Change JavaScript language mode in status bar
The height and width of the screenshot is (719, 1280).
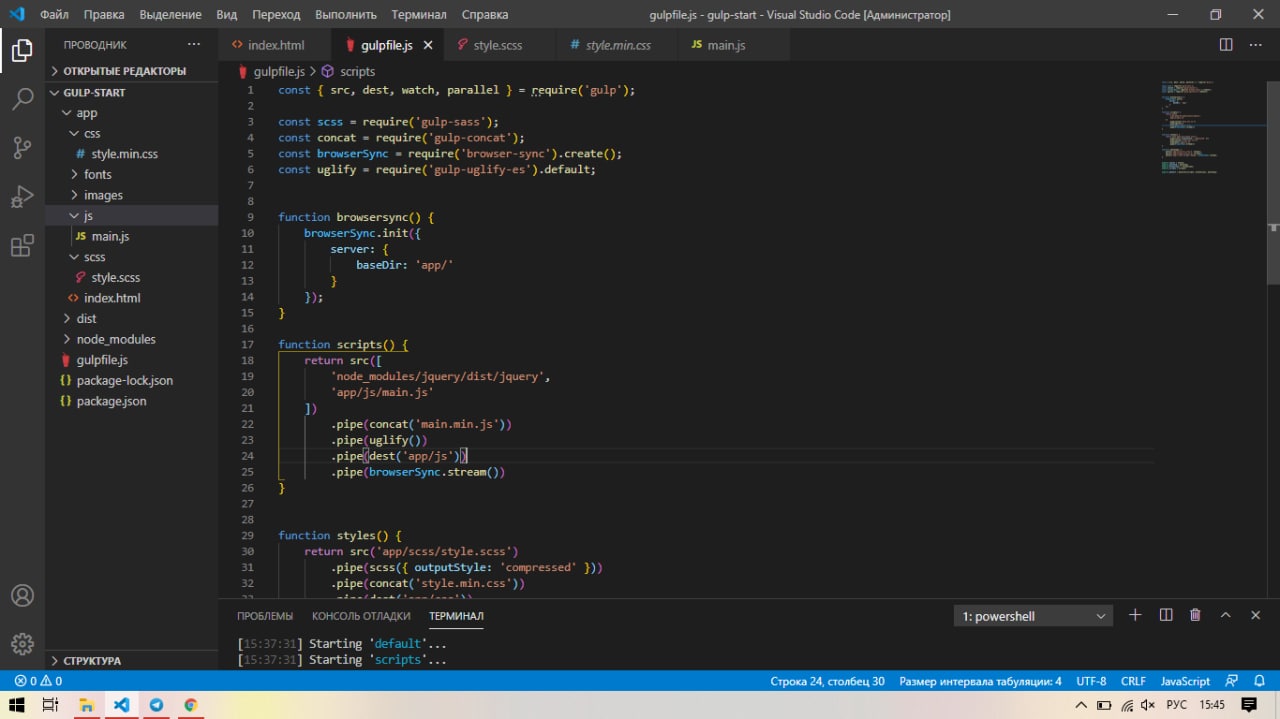click(x=1185, y=681)
